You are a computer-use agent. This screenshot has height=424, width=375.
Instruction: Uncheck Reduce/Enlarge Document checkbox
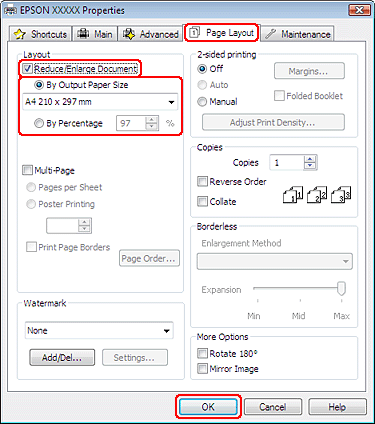coord(27,69)
